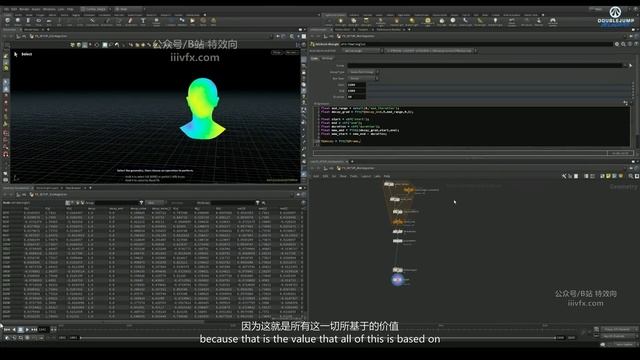This screenshot has width=640, height=360.
Task: Open the Run Over dropdown
Action: pos(363,78)
